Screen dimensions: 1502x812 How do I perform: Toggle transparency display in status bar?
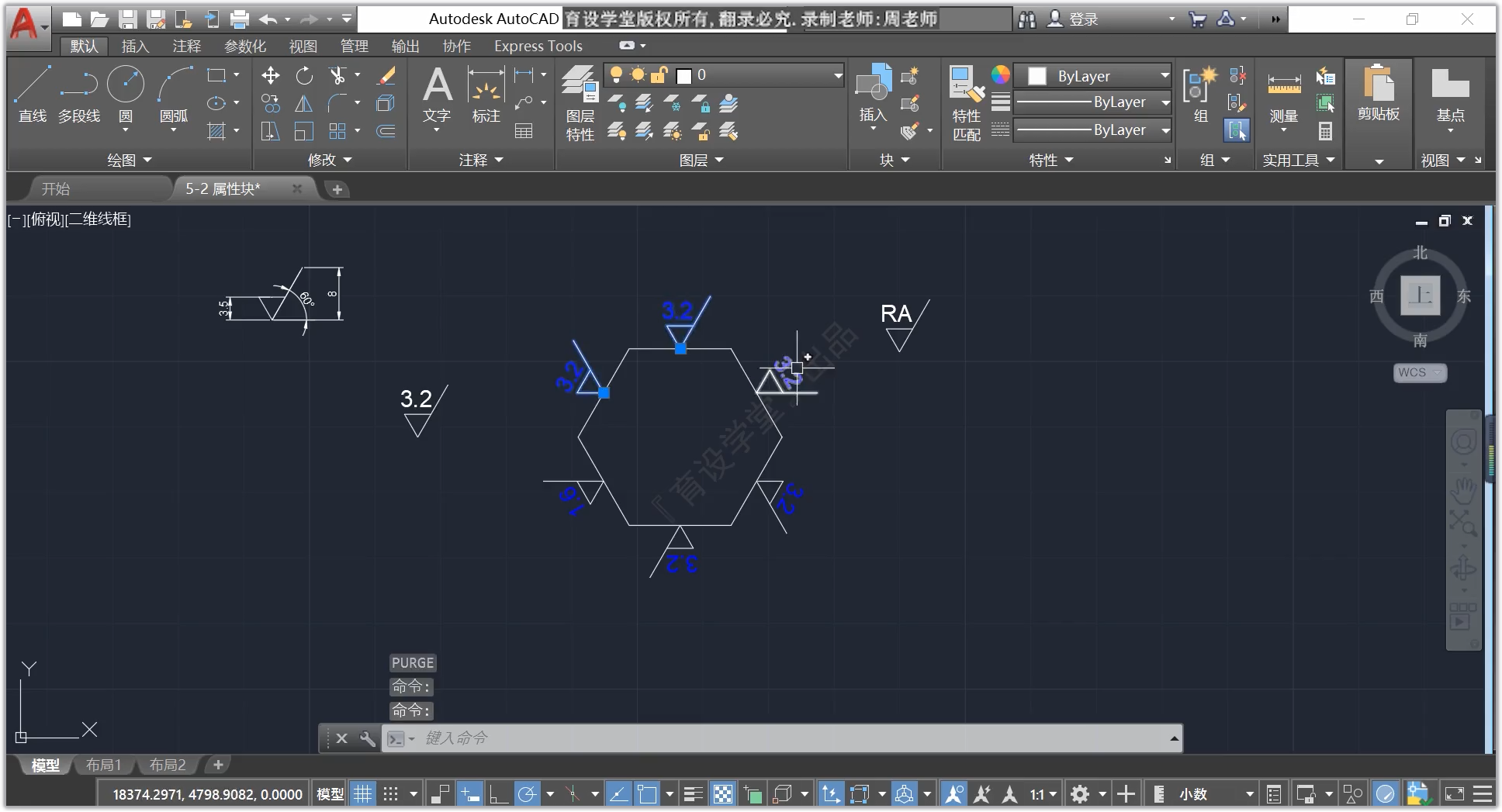pyautogui.click(x=723, y=794)
